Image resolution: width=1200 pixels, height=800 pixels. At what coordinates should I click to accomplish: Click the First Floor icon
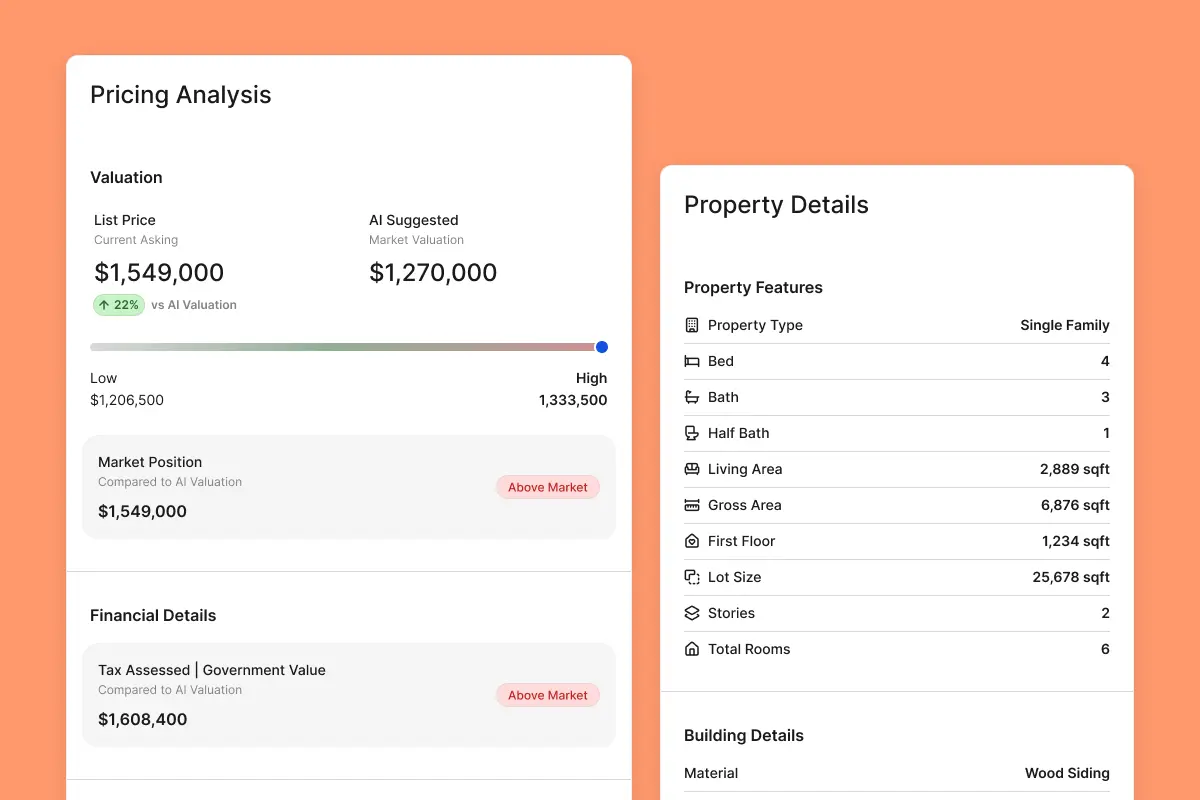(x=691, y=541)
